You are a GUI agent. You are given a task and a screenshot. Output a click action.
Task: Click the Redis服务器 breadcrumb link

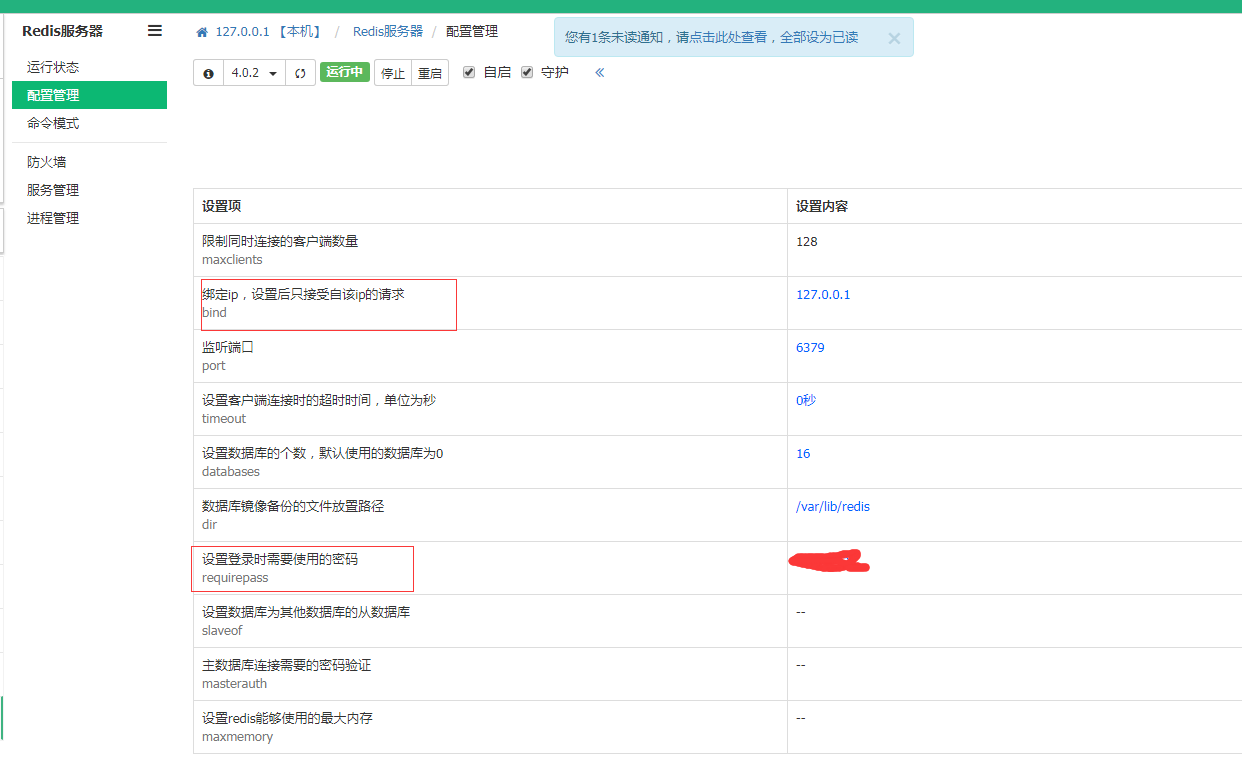pyautogui.click(x=388, y=32)
